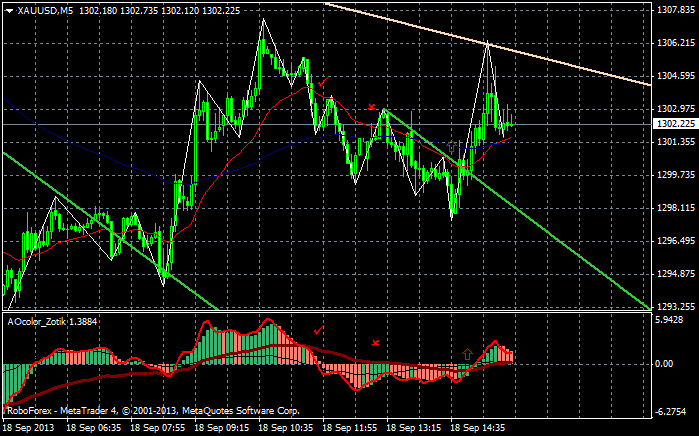Image resolution: width=699 pixels, height=436 pixels.
Task: Click the 1298.115 price scale value
Action: coord(676,208)
